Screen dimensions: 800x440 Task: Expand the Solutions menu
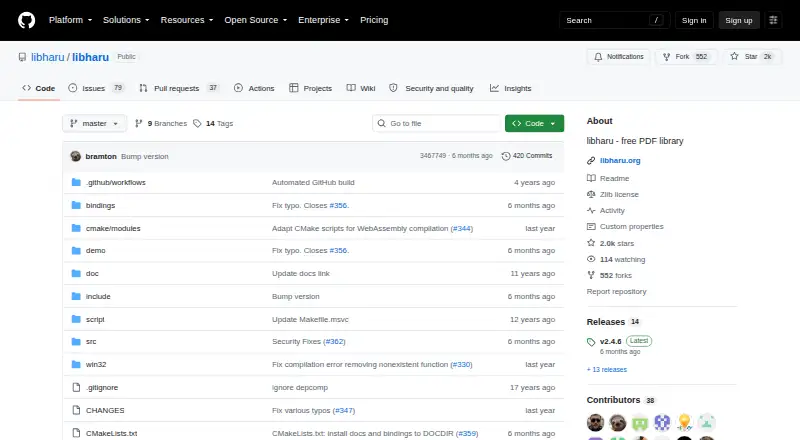click(x=126, y=20)
